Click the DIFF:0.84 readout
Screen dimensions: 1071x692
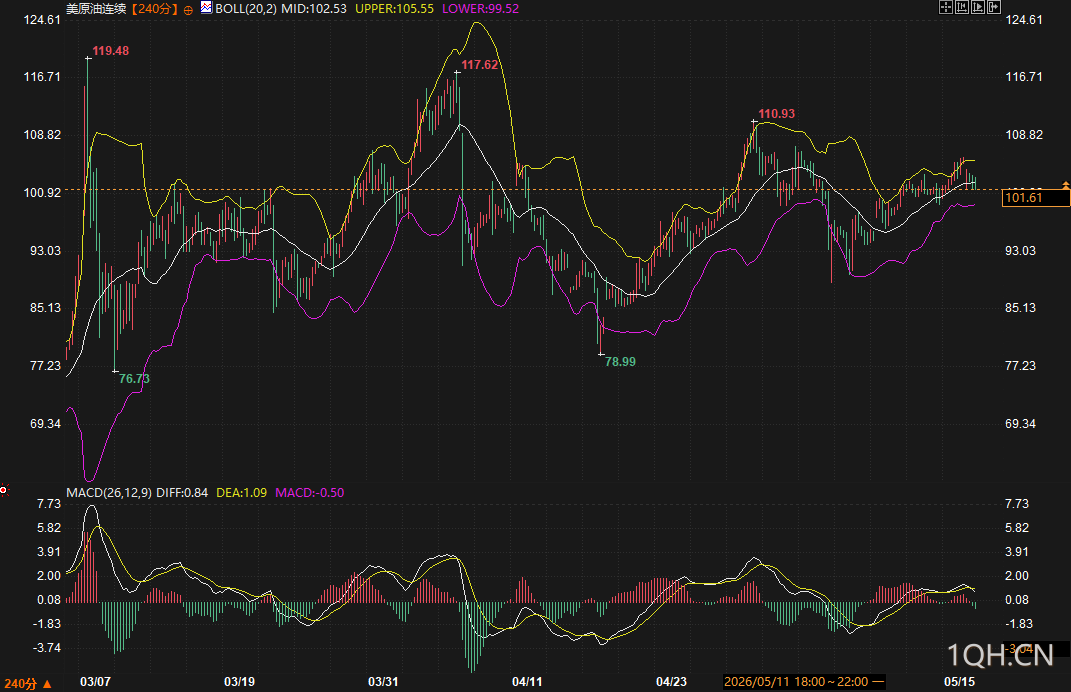pos(182,493)
